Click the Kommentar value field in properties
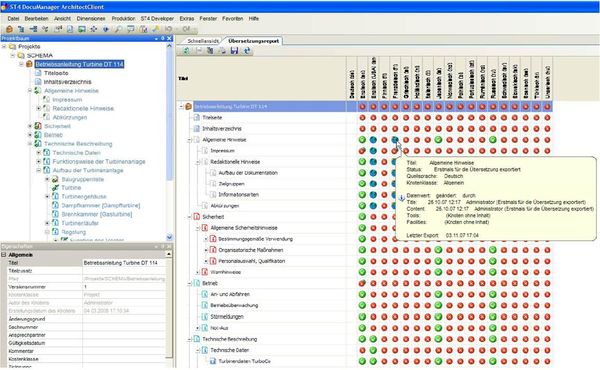 124,351
